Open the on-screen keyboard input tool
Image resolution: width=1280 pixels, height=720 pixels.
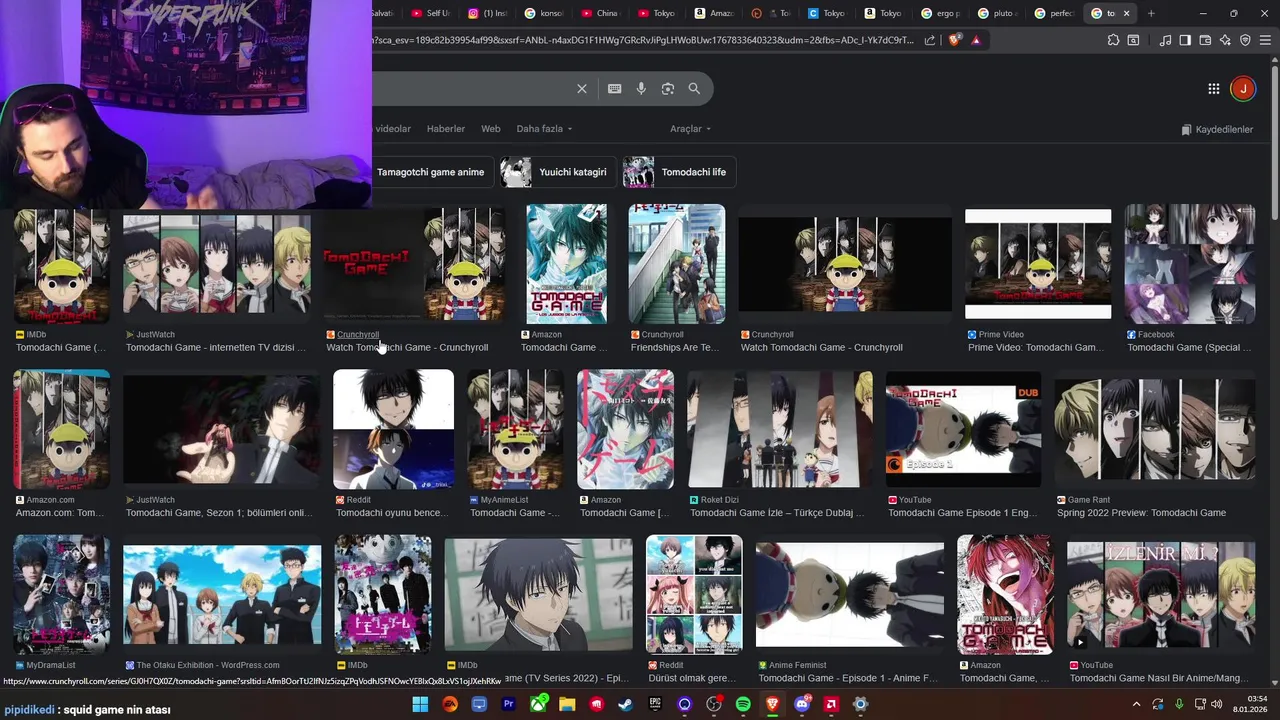point(615,89)
